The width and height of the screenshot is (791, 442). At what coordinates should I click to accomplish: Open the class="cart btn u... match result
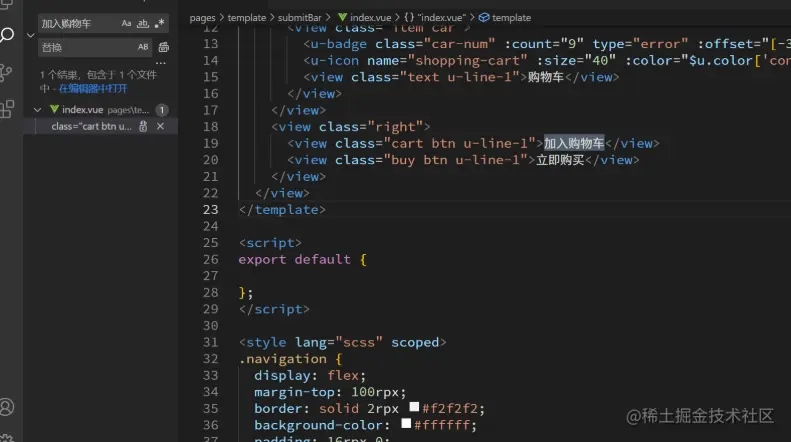point(91,126)
